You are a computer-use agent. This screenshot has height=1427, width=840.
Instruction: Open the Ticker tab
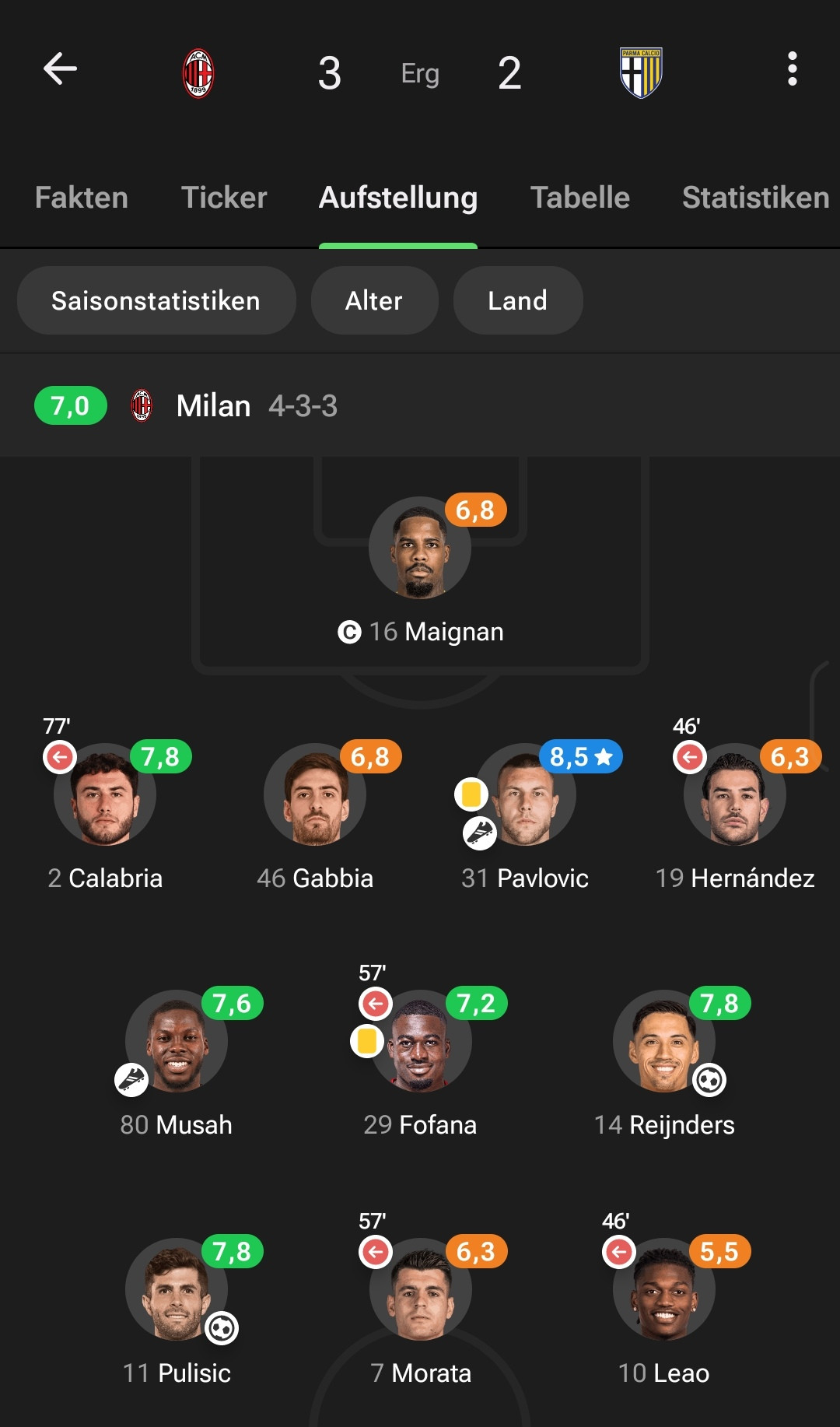click(x=224, y=198)
